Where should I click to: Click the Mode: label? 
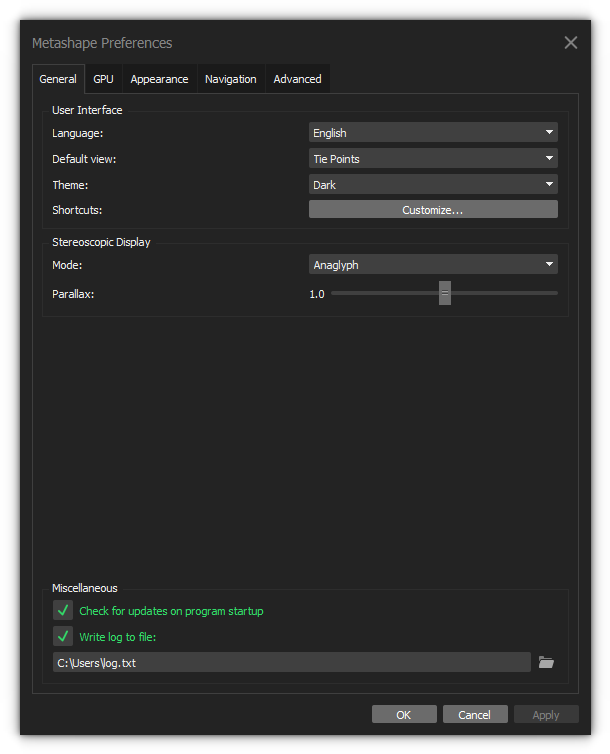pos(67,265)
